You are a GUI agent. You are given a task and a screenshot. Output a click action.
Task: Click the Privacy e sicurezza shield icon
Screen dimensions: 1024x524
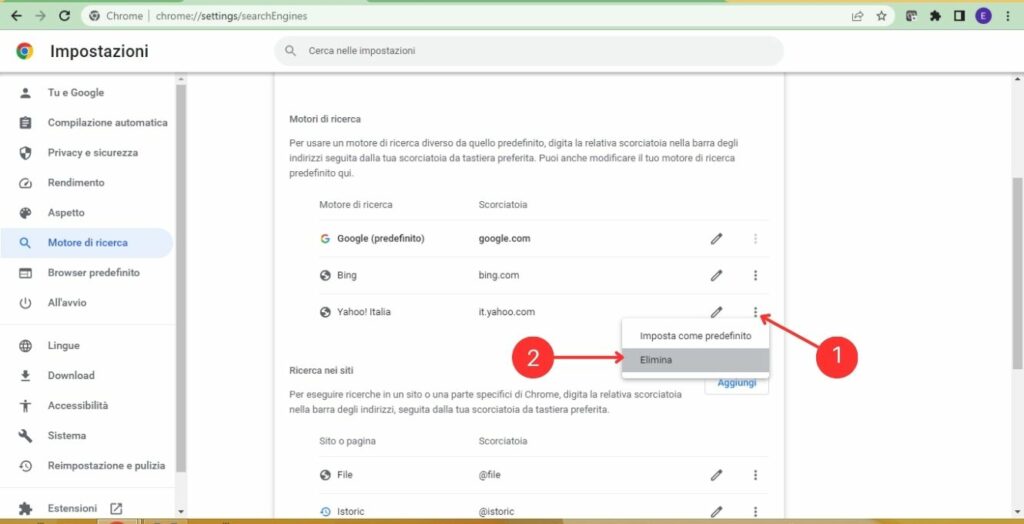25,153
